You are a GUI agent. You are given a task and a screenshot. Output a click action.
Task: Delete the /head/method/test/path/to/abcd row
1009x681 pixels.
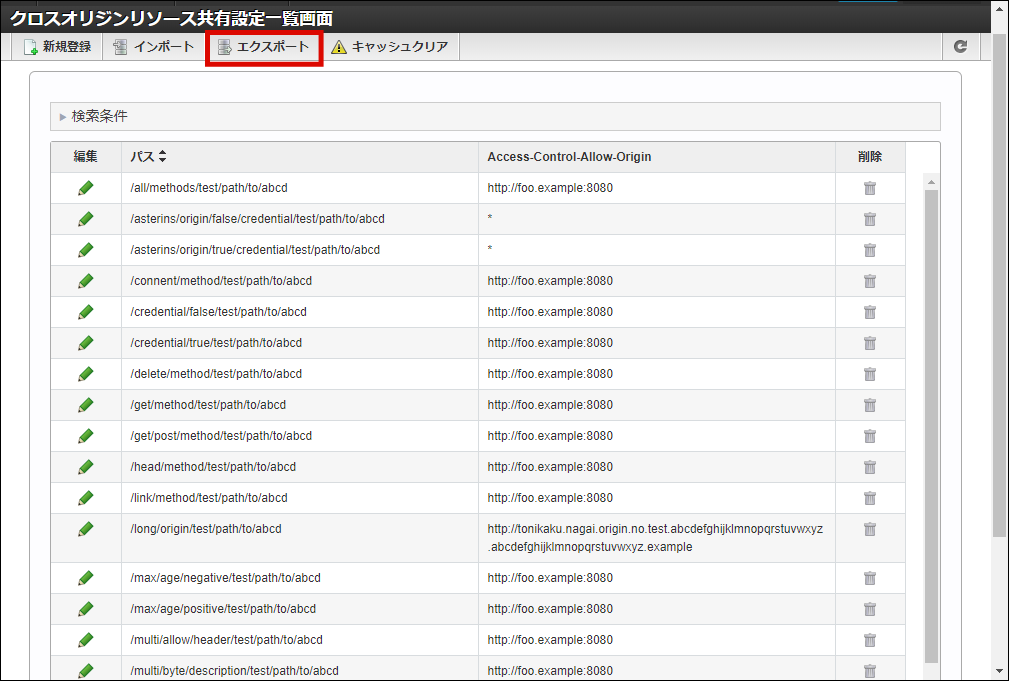[870, 467]
